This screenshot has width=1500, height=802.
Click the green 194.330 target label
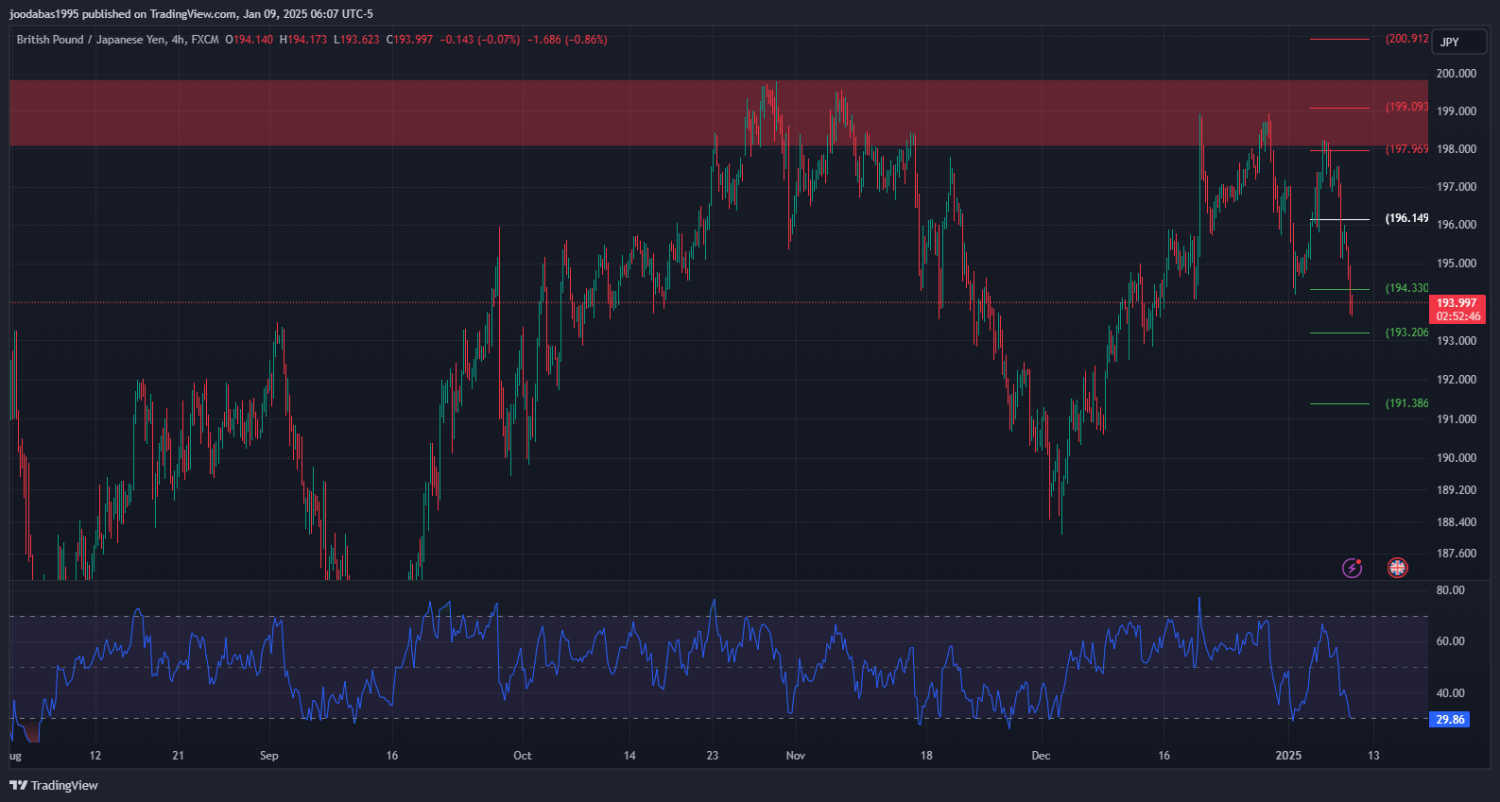pyautogui.click(x=1406, y=289)
